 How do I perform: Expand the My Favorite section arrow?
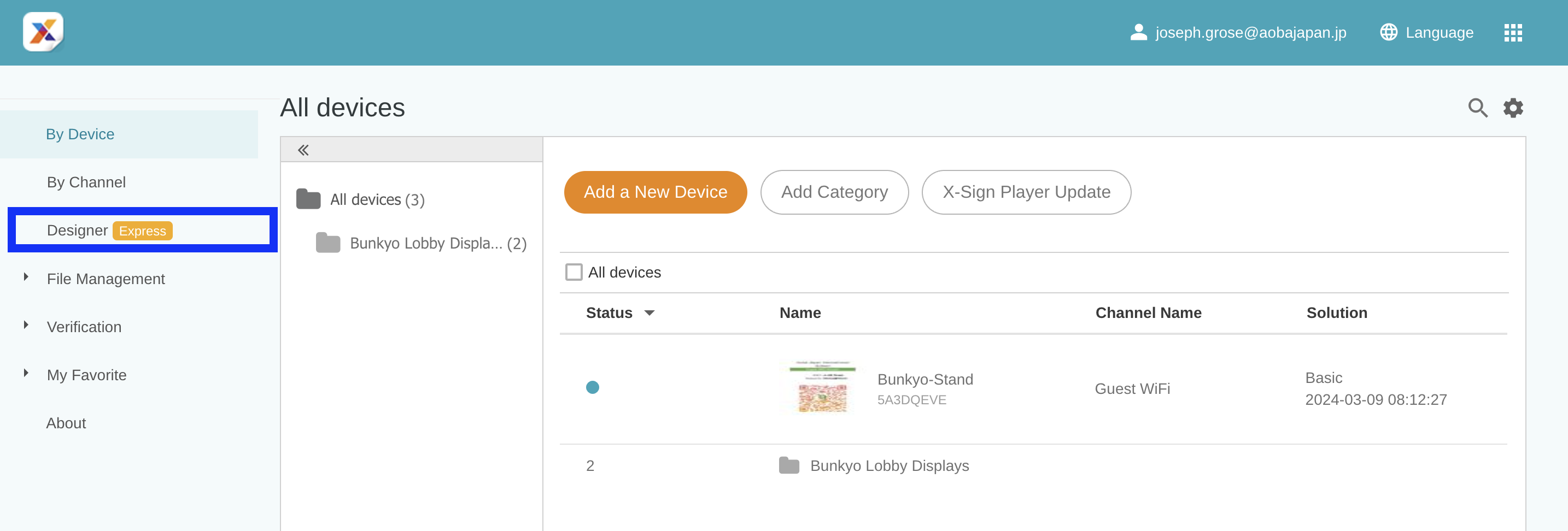click(x=26, y=374)
